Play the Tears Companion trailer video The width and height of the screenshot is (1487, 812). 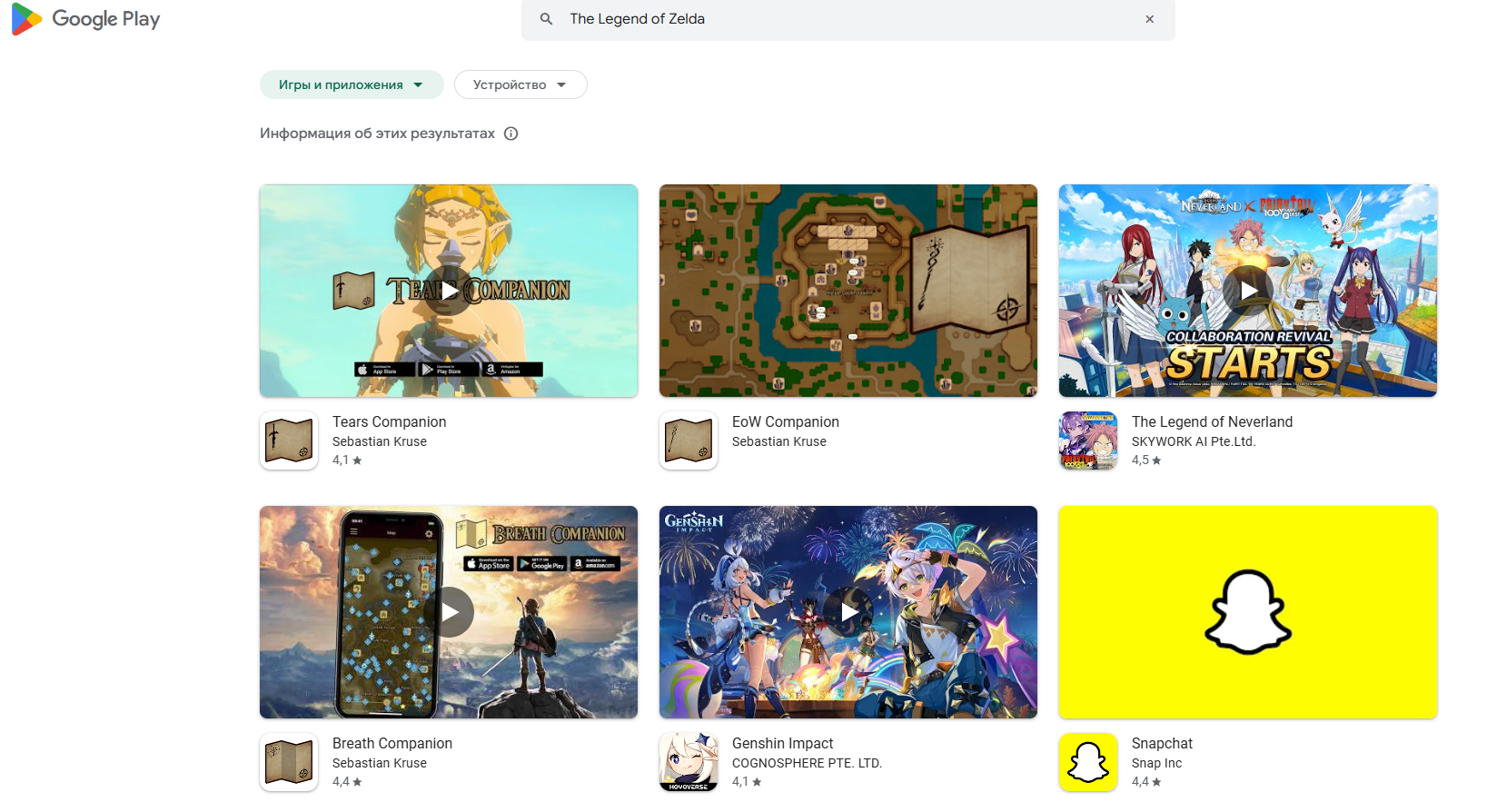point(449,291)
